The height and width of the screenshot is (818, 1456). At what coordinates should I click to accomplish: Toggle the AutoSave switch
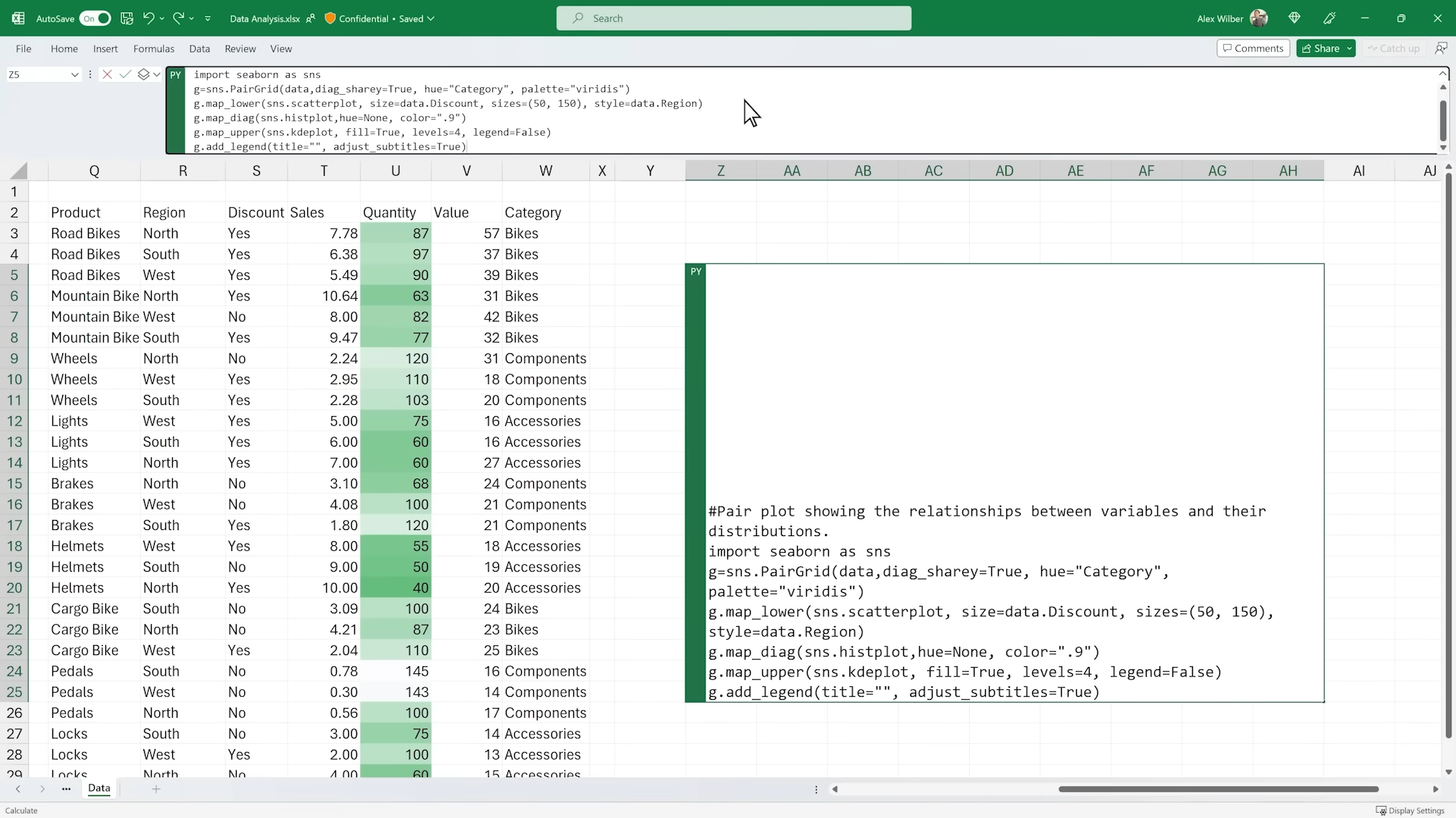[x=96, y=18]
